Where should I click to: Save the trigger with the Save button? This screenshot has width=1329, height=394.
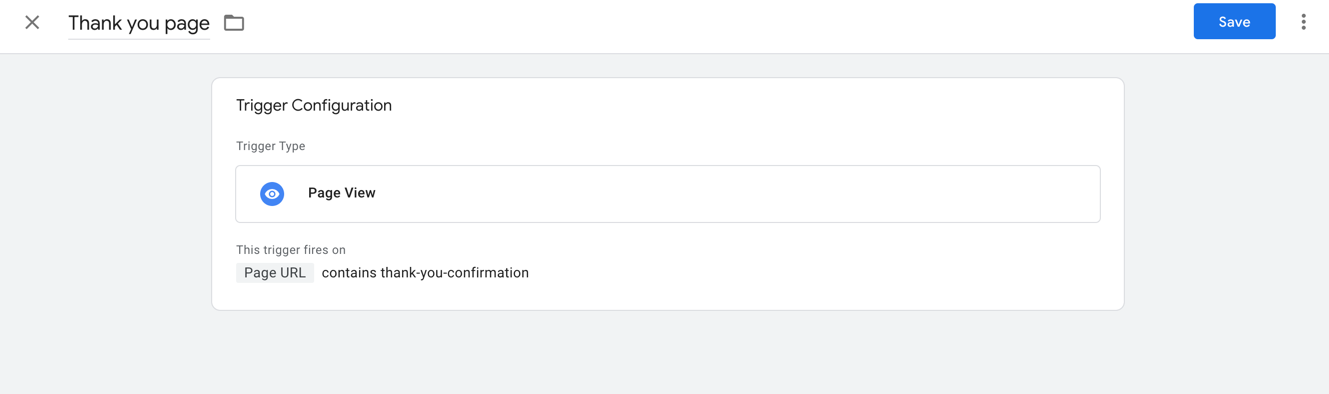coord(1234,22)
